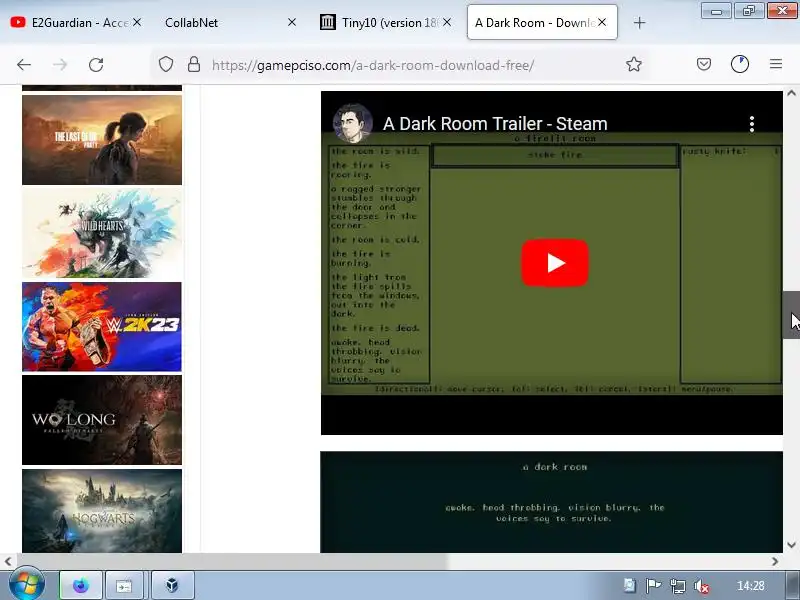The width and height of the screenshot is (800, 600).
Task: Click the vertical scrollbar up arrow
Action: click(x=791, y=93)
